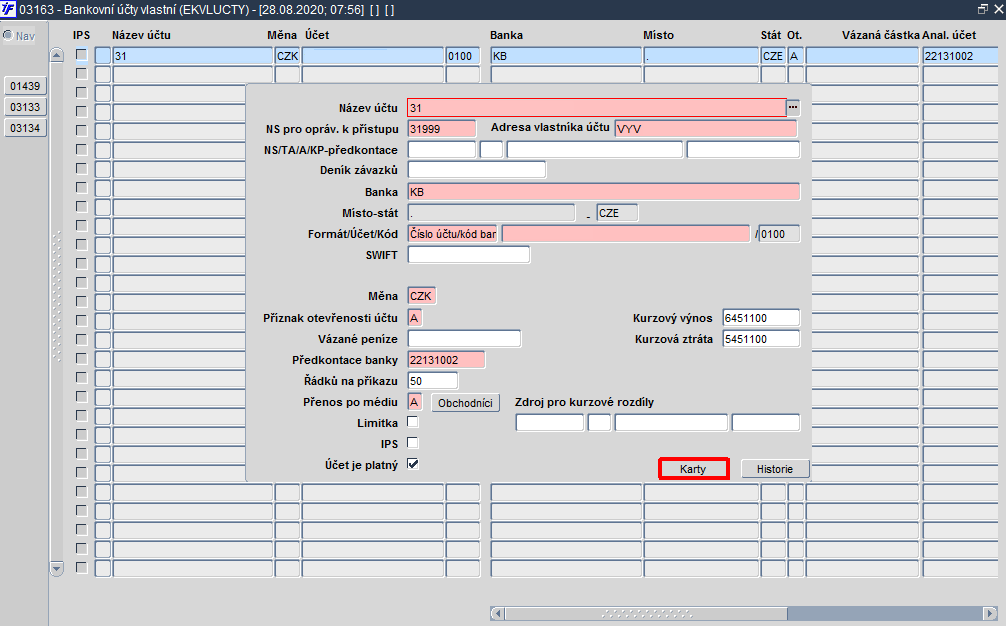Click the Měna field with CZK in form
Image resolution: width=1006 pixels, height=626 pixels.
coord(422,296)
